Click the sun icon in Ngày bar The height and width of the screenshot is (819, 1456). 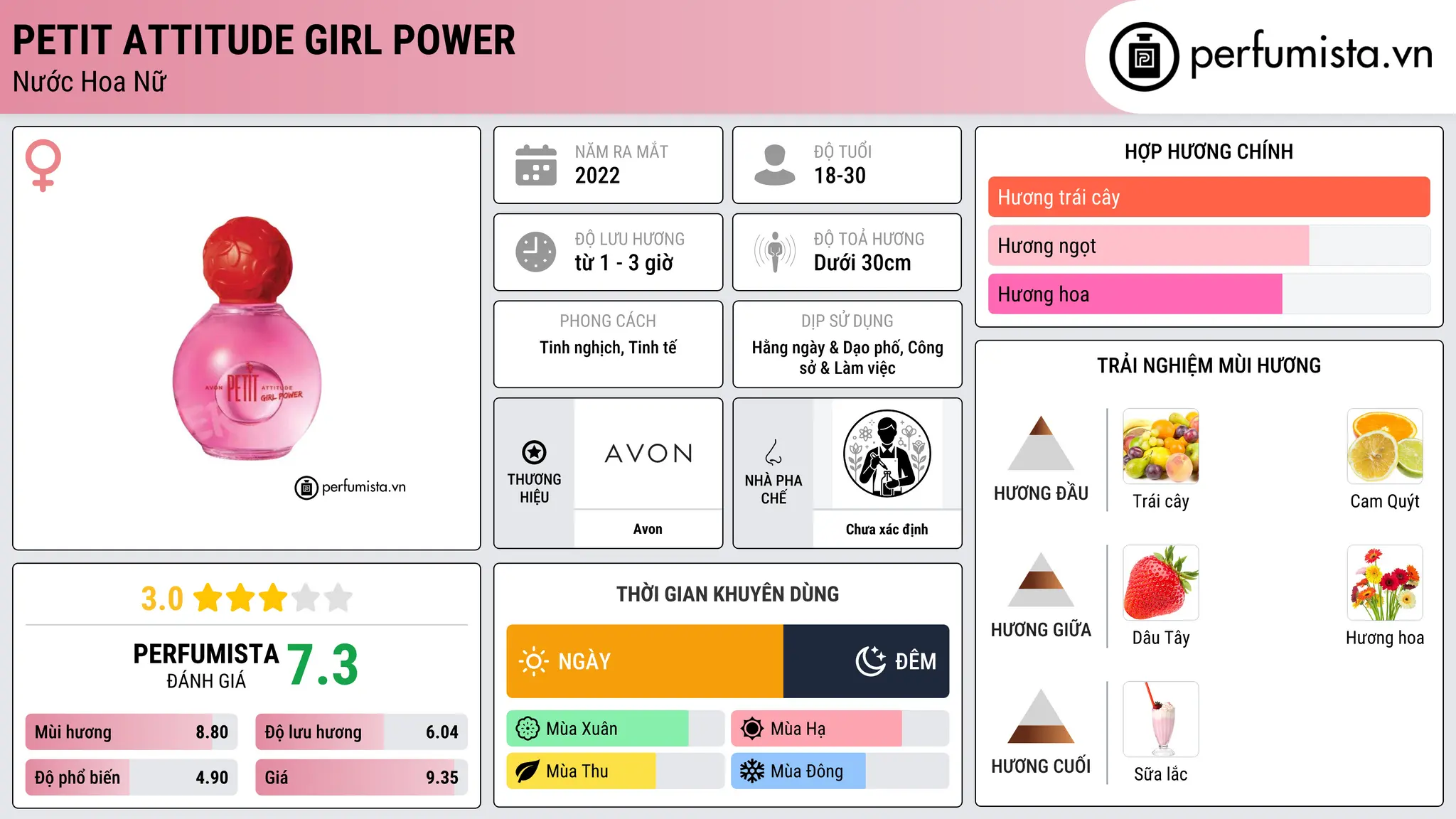tap(534, 661)
